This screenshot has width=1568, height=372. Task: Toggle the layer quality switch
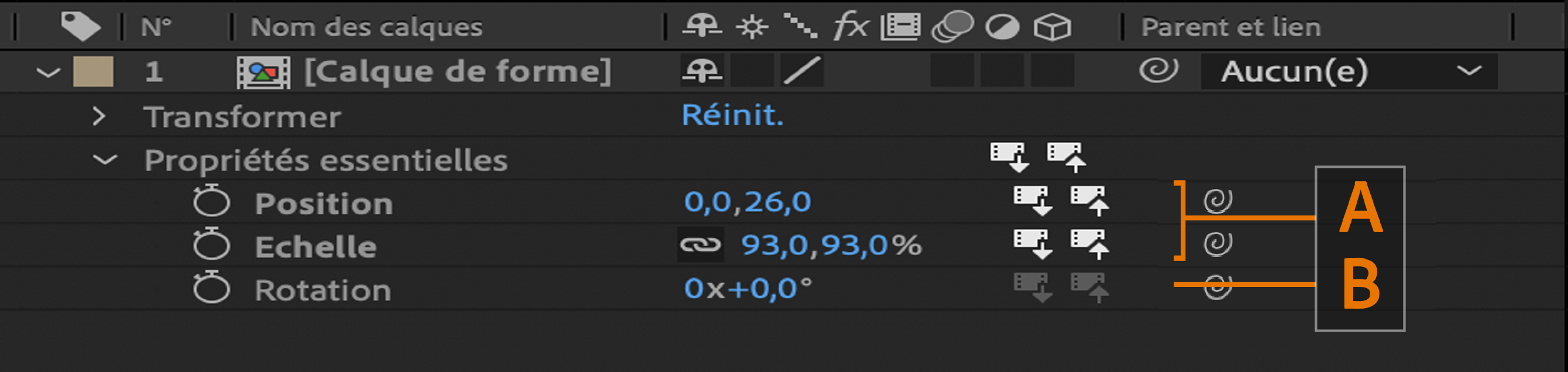click(802, 70)
